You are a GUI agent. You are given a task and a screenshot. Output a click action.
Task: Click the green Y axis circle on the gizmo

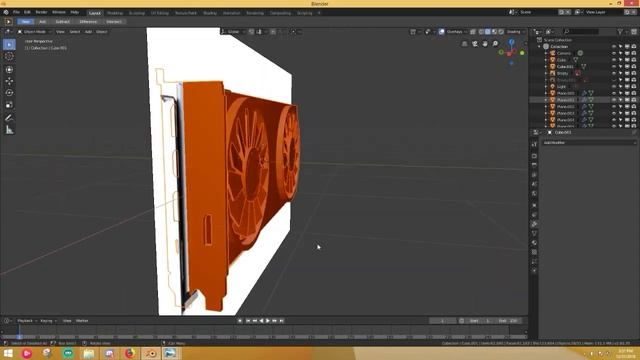(522, 53)
